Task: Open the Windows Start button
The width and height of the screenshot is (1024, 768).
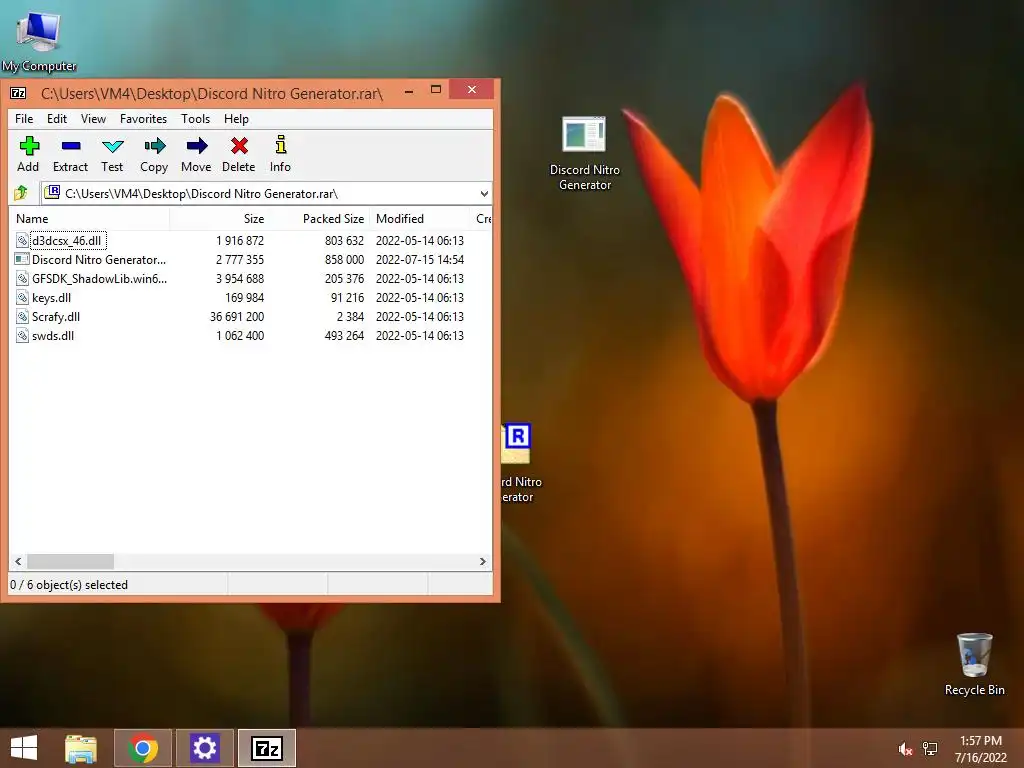Action: click(x=24, y=748)
